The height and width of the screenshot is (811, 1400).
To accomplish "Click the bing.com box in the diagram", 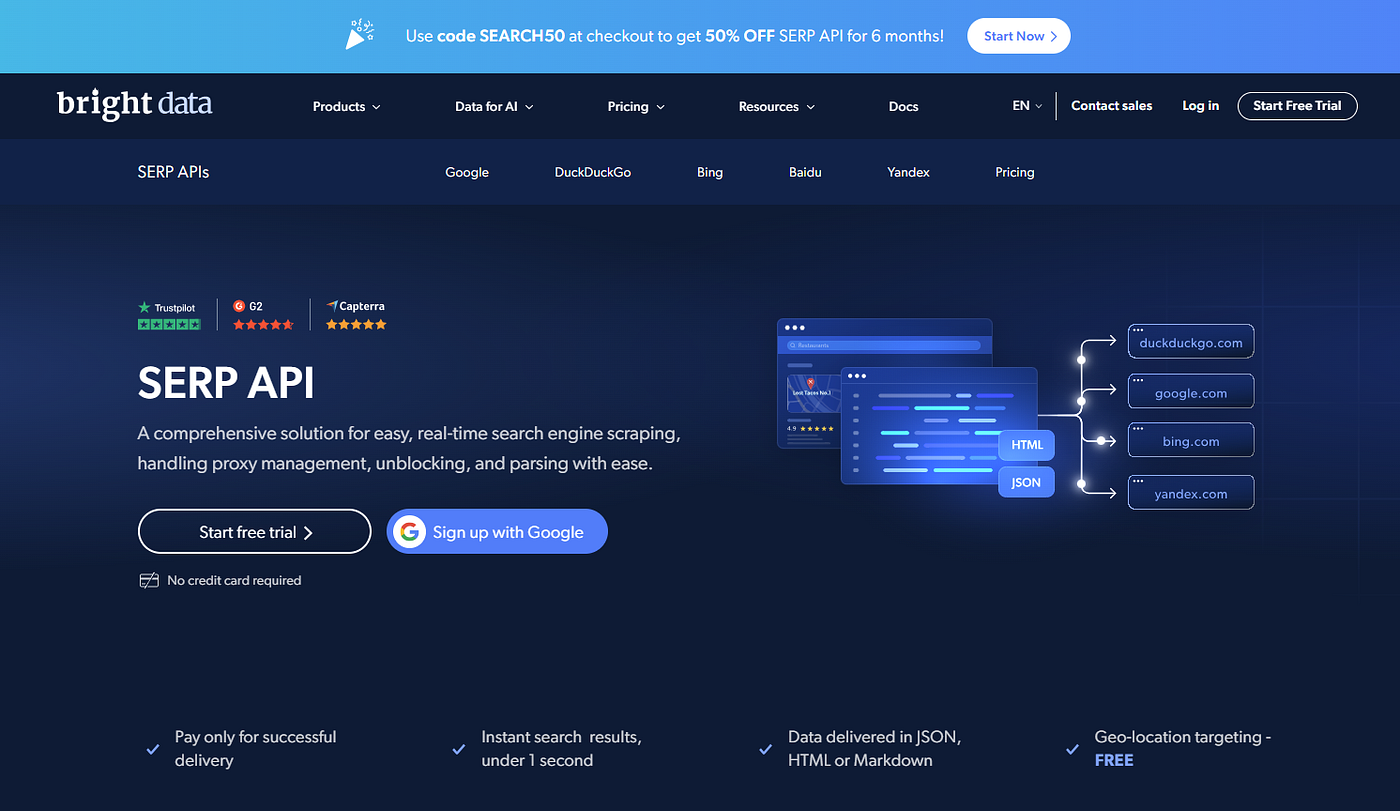I will (x=1191, y=440).
